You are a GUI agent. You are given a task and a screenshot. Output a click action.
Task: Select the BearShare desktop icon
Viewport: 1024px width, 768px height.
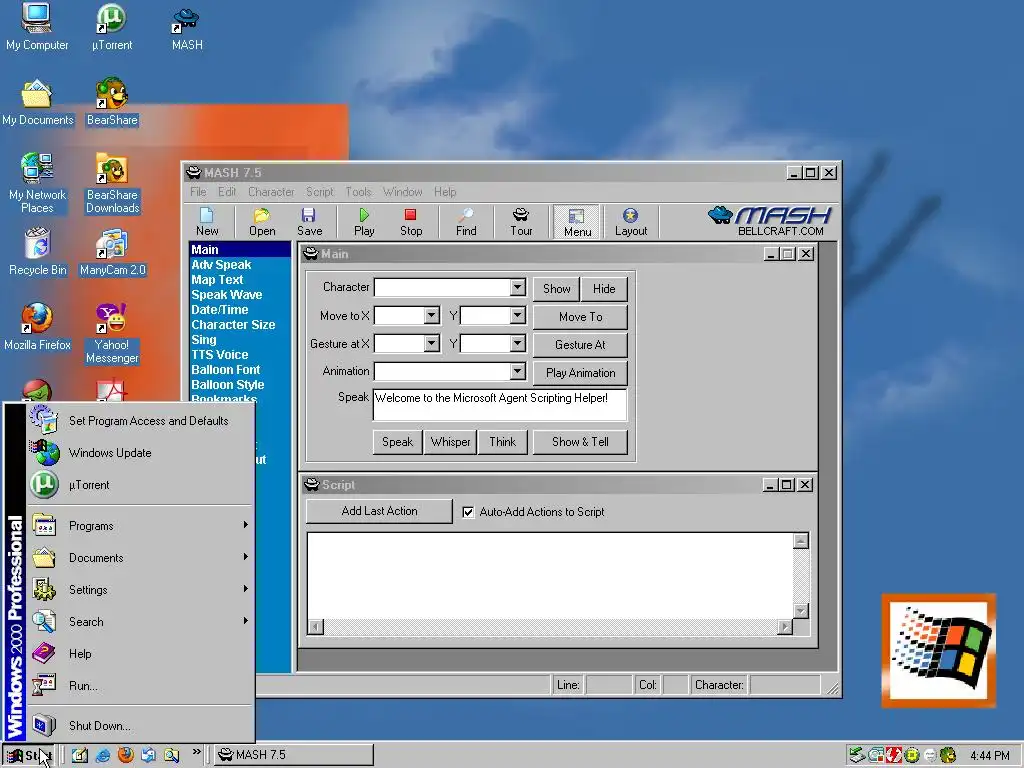coord(112,103)
